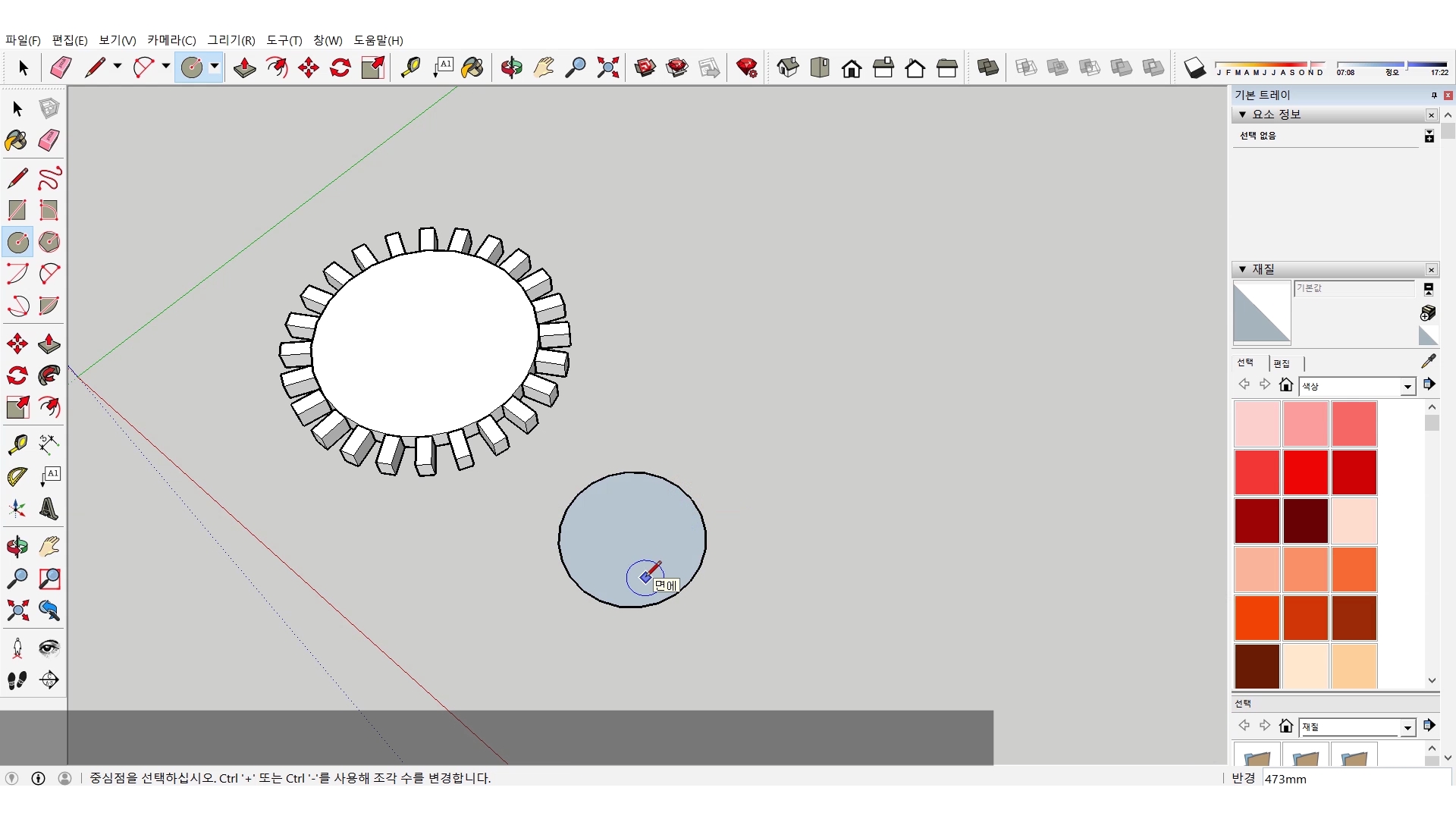Switch to the 편집 tab in materials
Screen dimensions: 1456x819
click(1282, 363)
